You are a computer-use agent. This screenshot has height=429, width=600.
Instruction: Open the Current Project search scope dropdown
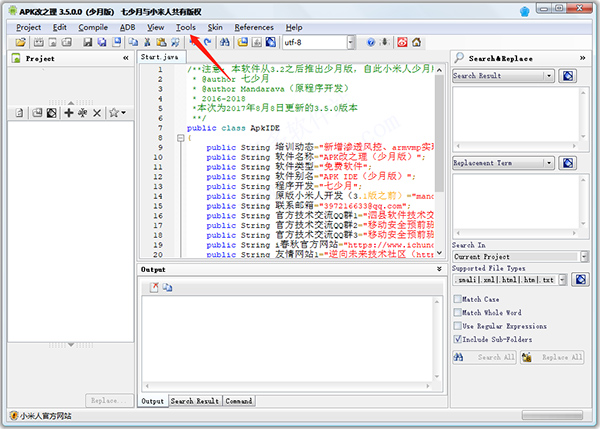point(584,256)
